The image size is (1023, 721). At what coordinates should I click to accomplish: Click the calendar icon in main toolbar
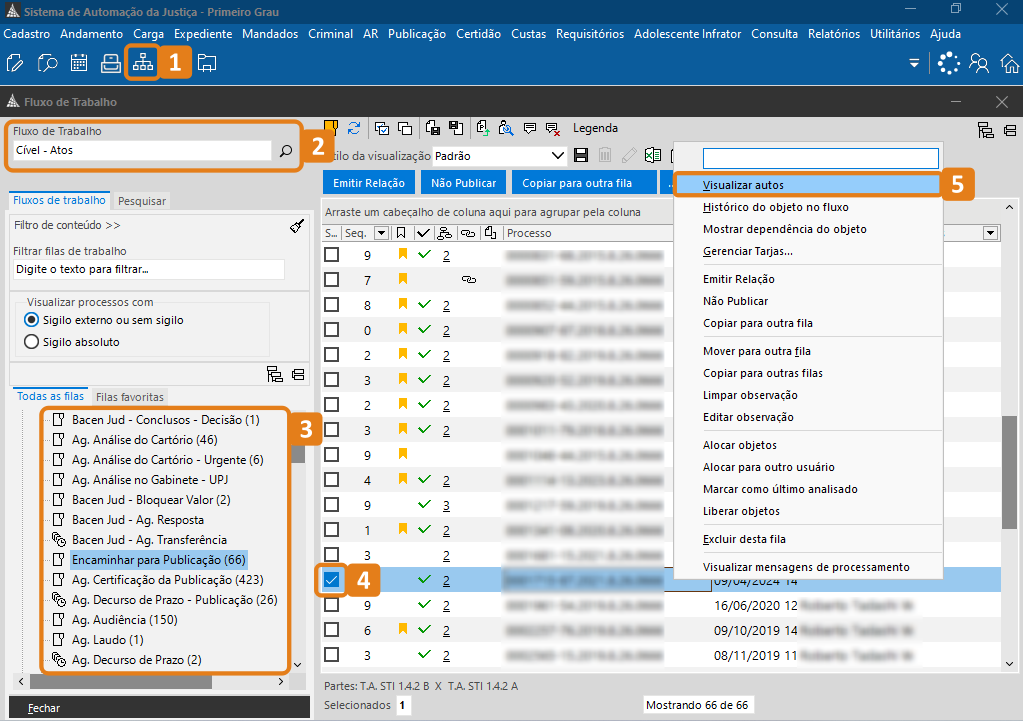pyautogui.click(x=79, y=63)
